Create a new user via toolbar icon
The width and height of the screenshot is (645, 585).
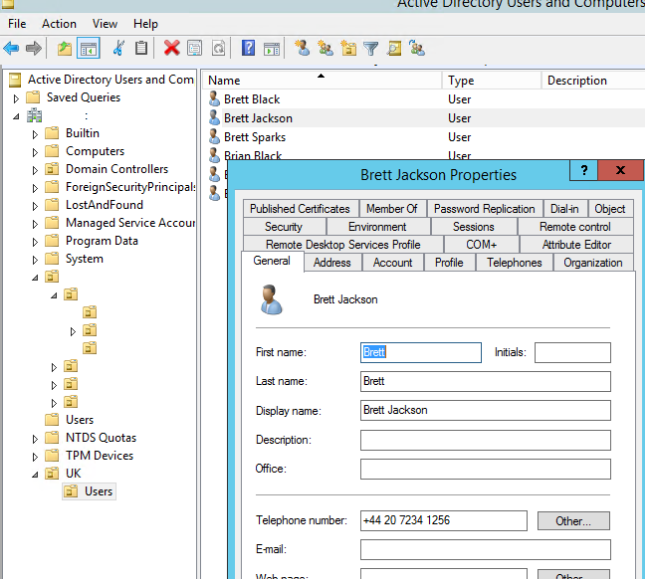[302, 49]
